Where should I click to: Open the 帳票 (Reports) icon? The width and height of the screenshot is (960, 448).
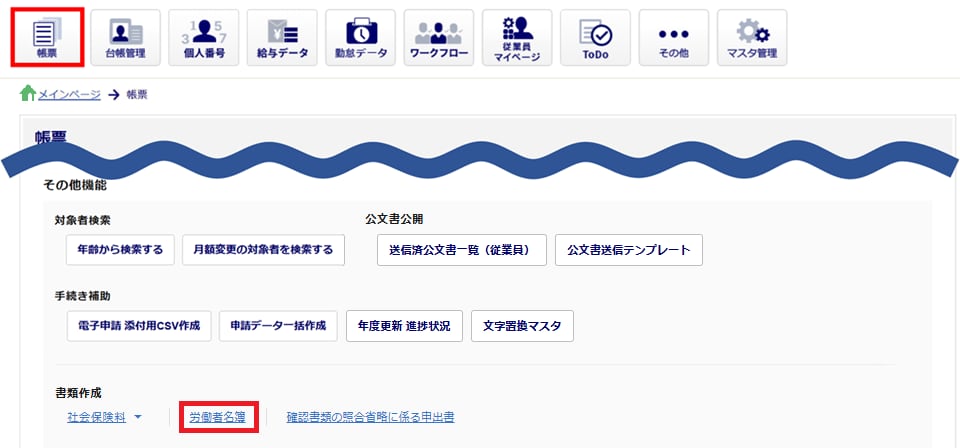pos(45,38)
